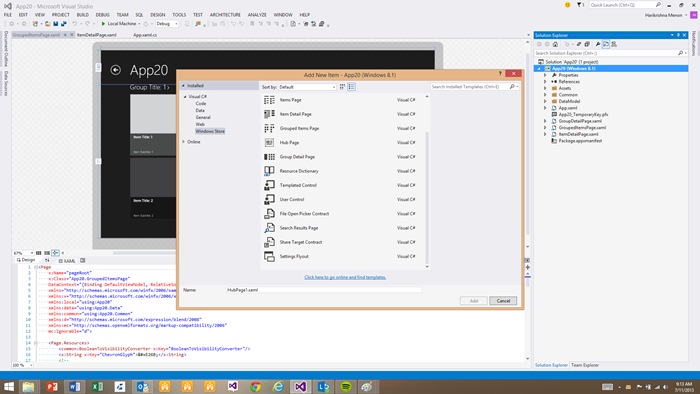Open the BUILD menu

[x=83, y=15]
